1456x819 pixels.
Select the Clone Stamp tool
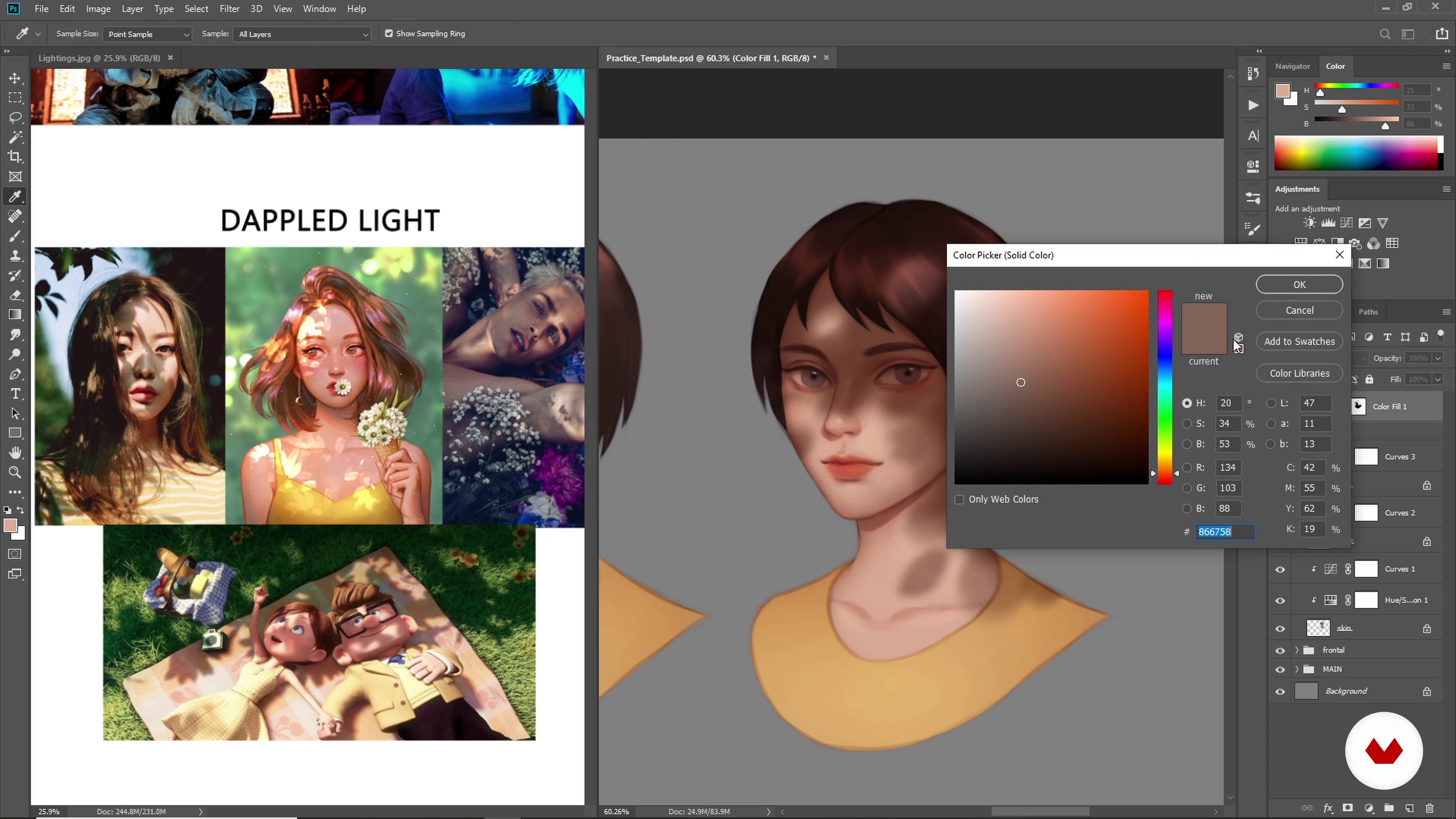tap(15, 256)
